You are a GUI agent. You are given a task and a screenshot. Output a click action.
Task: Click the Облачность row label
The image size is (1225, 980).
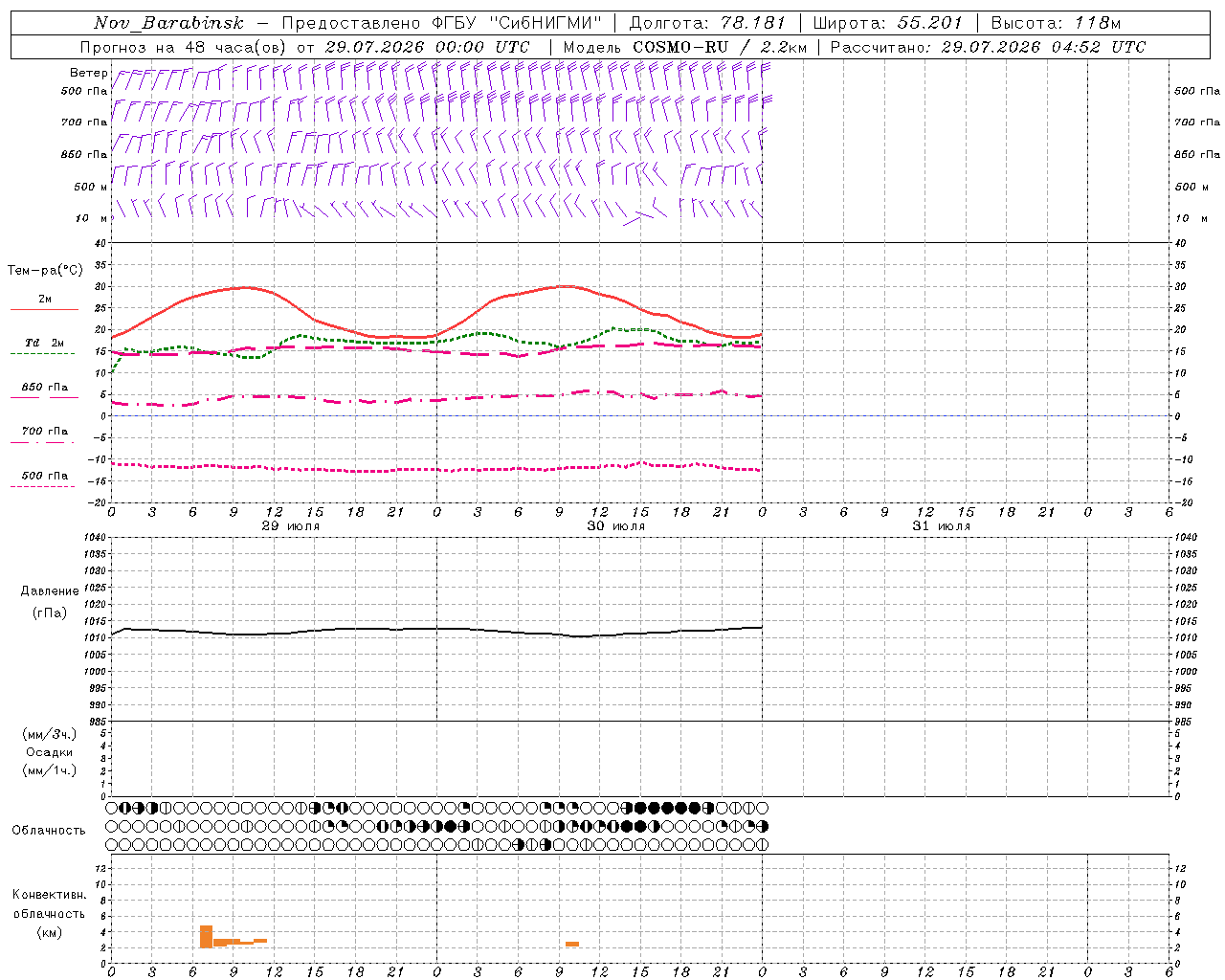pyautogui.click(x=49, y=830)
